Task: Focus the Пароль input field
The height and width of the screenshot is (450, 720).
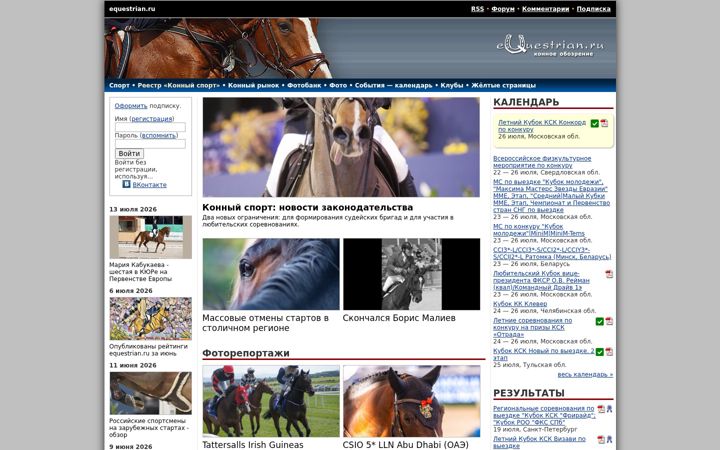Action: (150, 144)
